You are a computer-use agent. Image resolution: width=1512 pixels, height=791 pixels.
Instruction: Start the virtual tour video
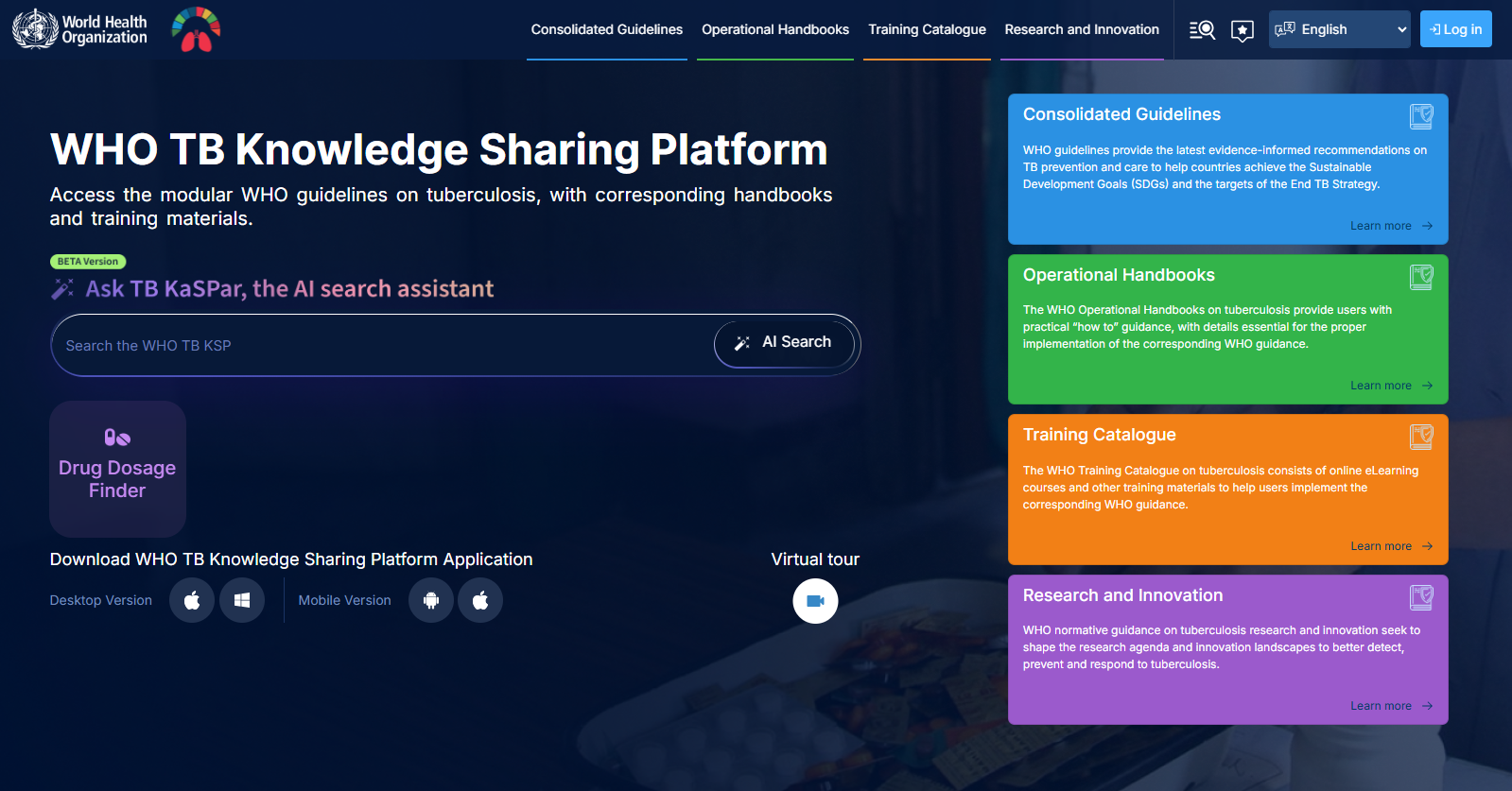(815, 601)
